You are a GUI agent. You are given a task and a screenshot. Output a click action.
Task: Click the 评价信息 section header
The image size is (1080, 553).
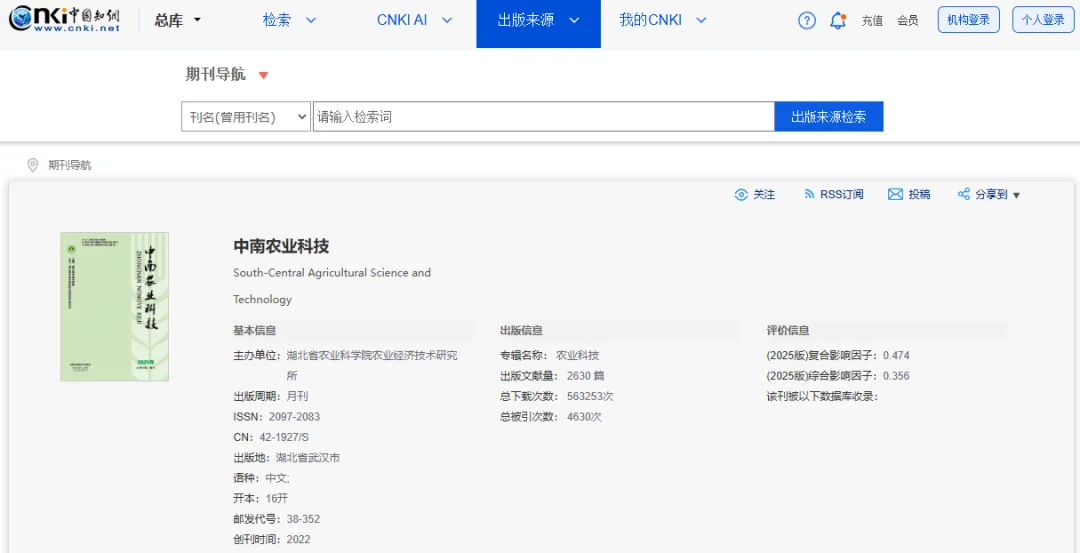[788, 331]
